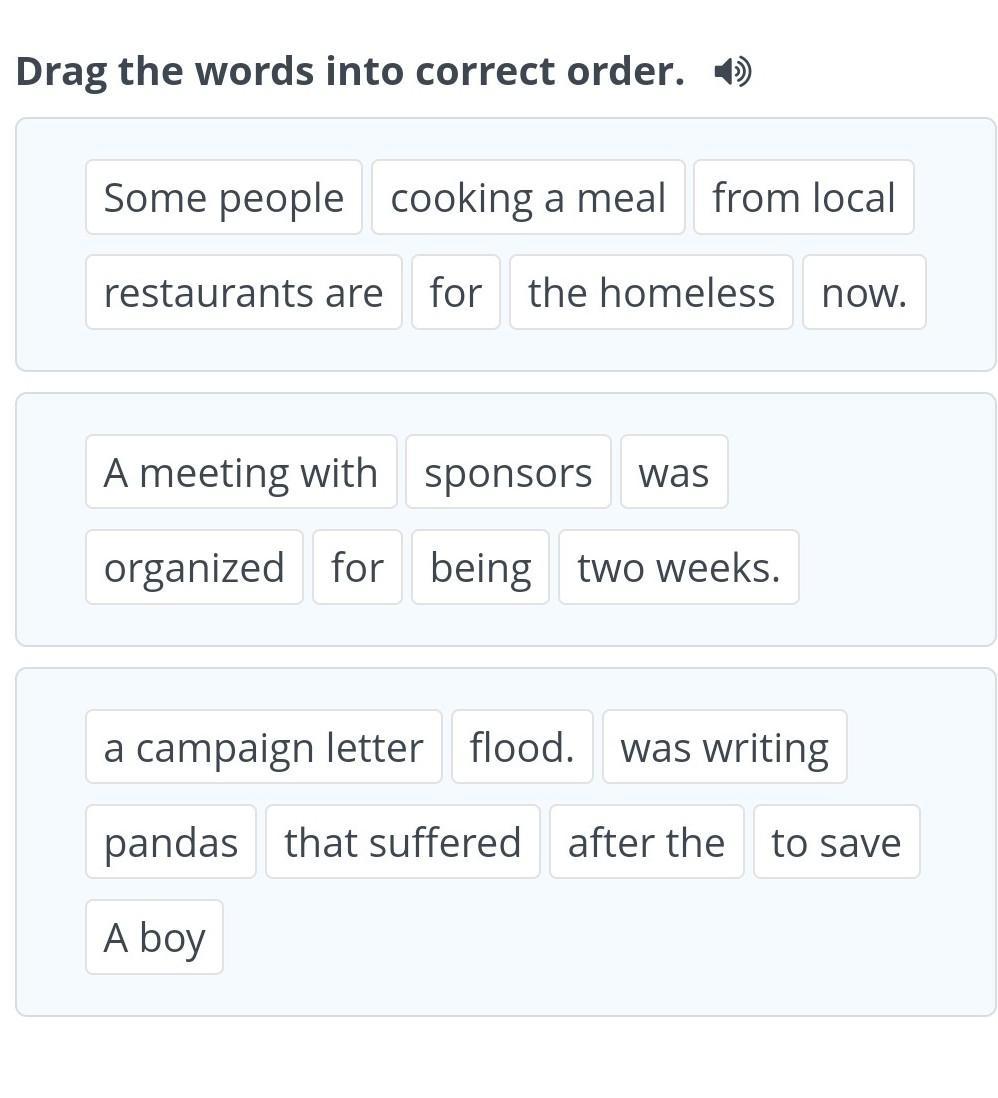Pick the 'organized' tile

coord(194,567)
